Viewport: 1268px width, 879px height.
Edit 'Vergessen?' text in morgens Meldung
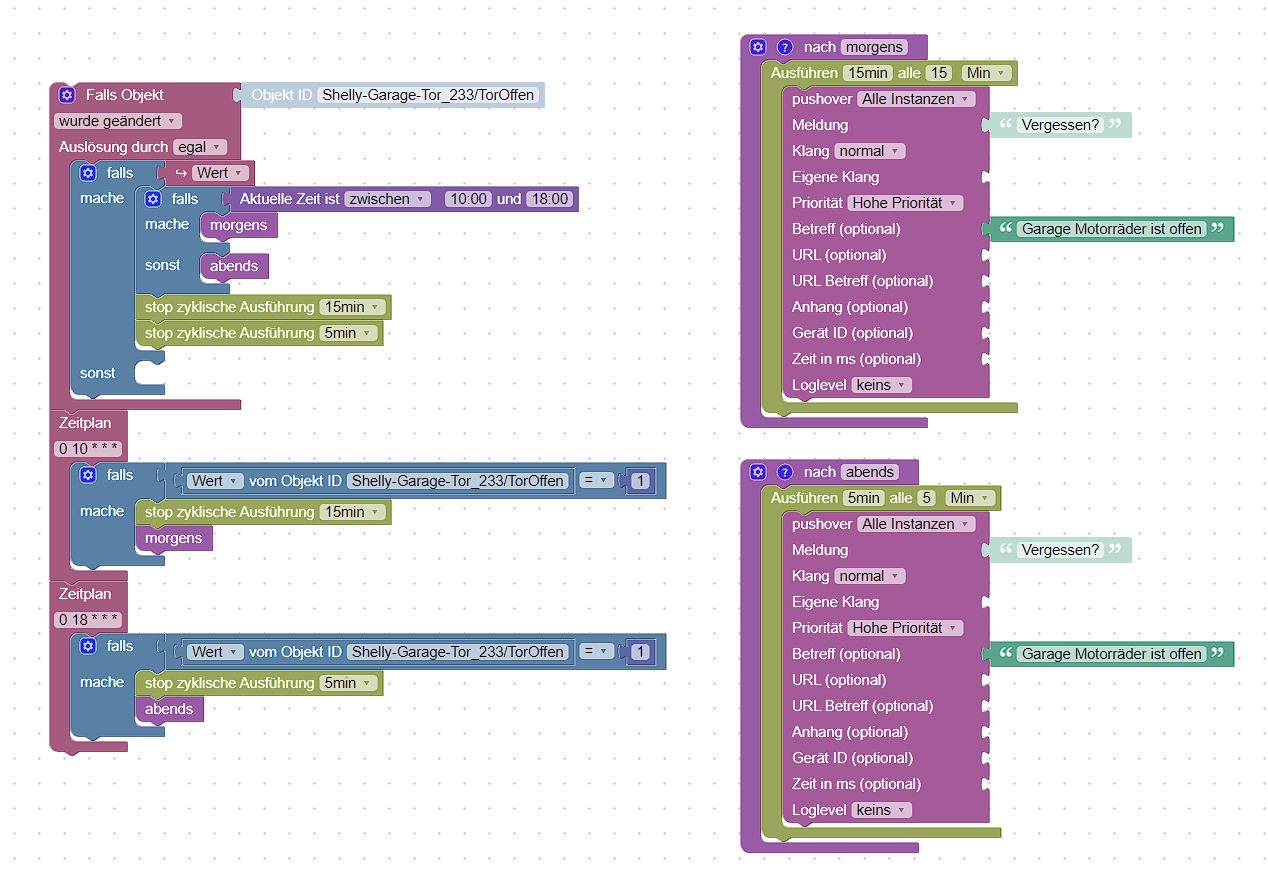click(x=1060, y=125)
